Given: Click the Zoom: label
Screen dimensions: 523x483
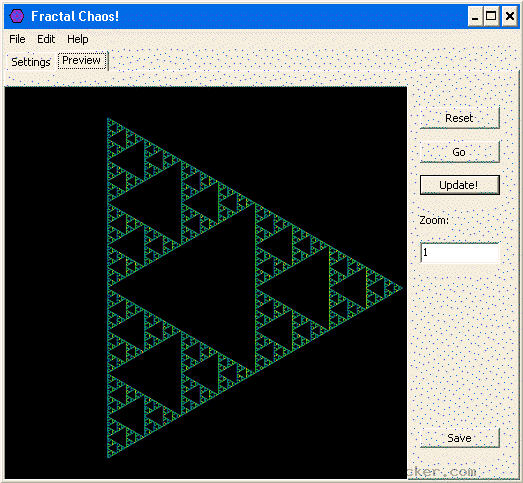Looking at the screenshot, I should tap(434, 220).
